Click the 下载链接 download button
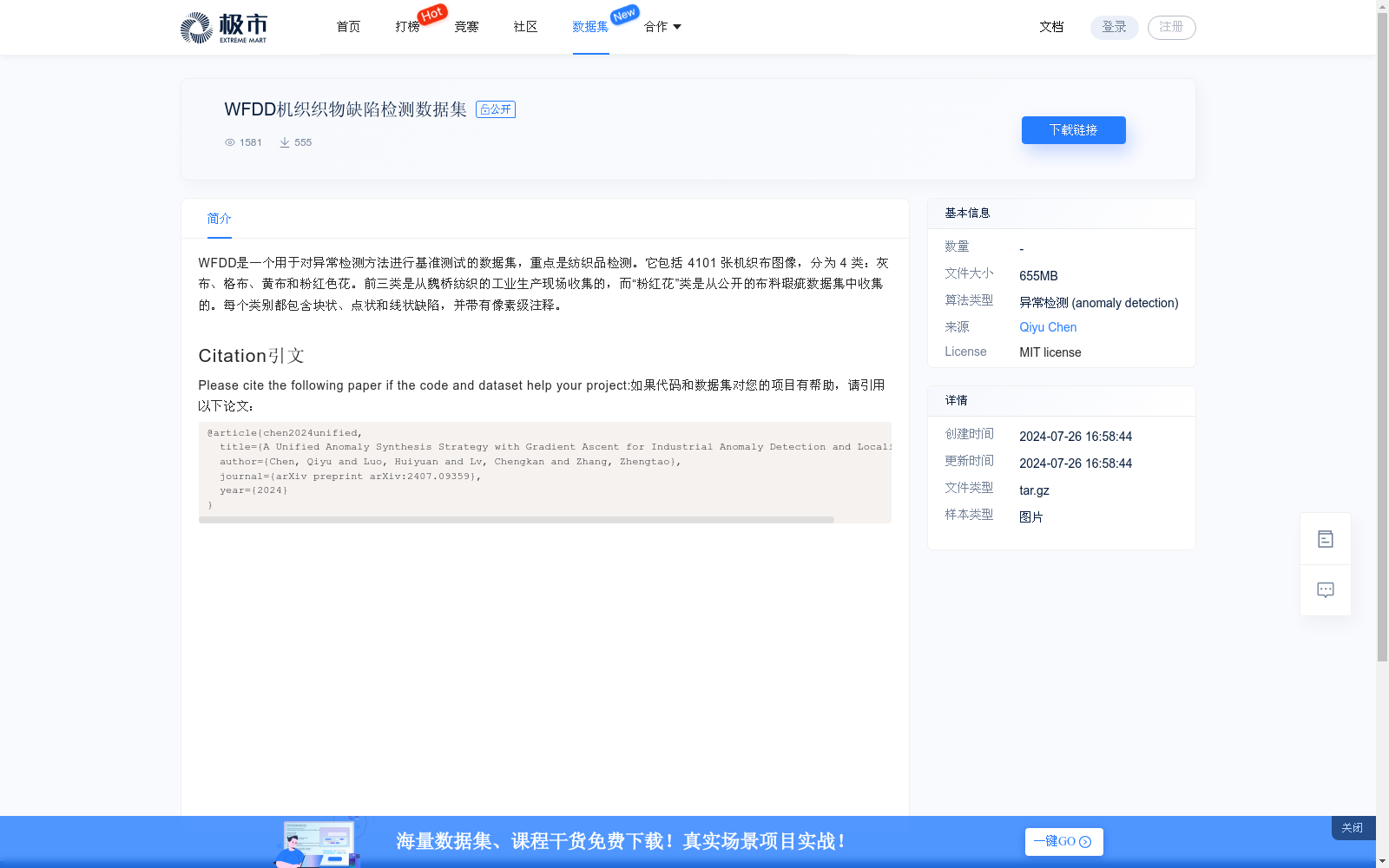This screenshot has height=868, width=1389. click(1074, 130)
